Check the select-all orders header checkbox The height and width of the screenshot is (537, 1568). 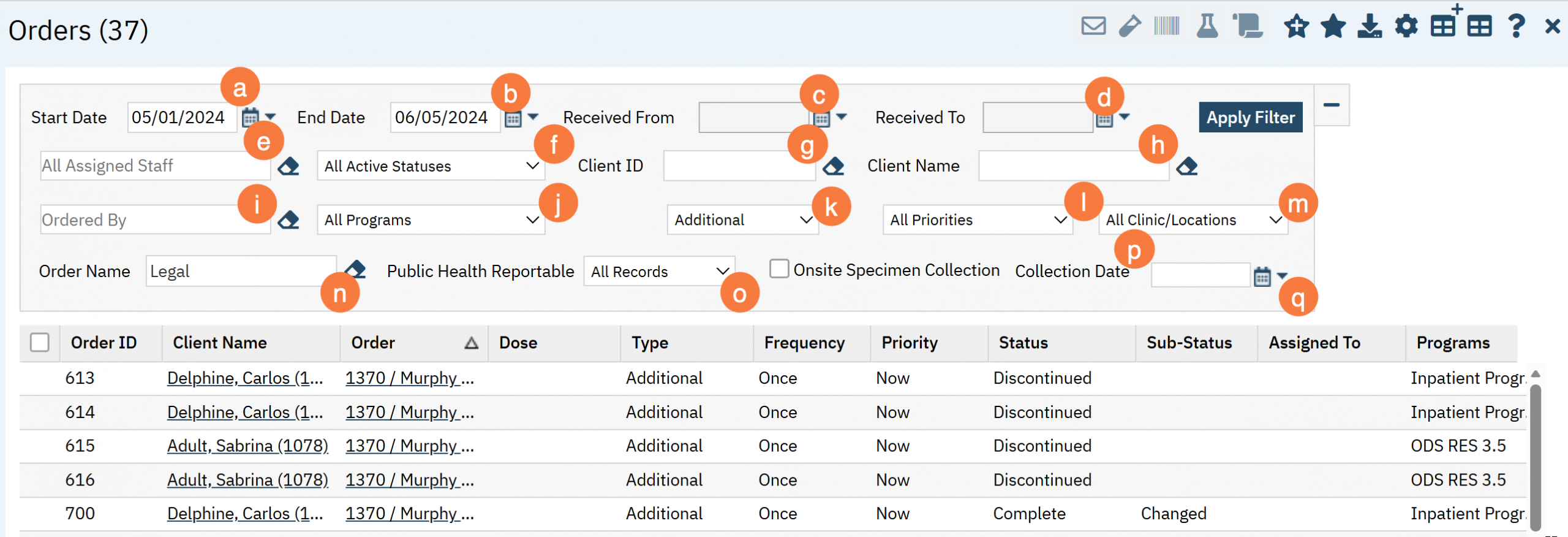click(x=40, y=343)
